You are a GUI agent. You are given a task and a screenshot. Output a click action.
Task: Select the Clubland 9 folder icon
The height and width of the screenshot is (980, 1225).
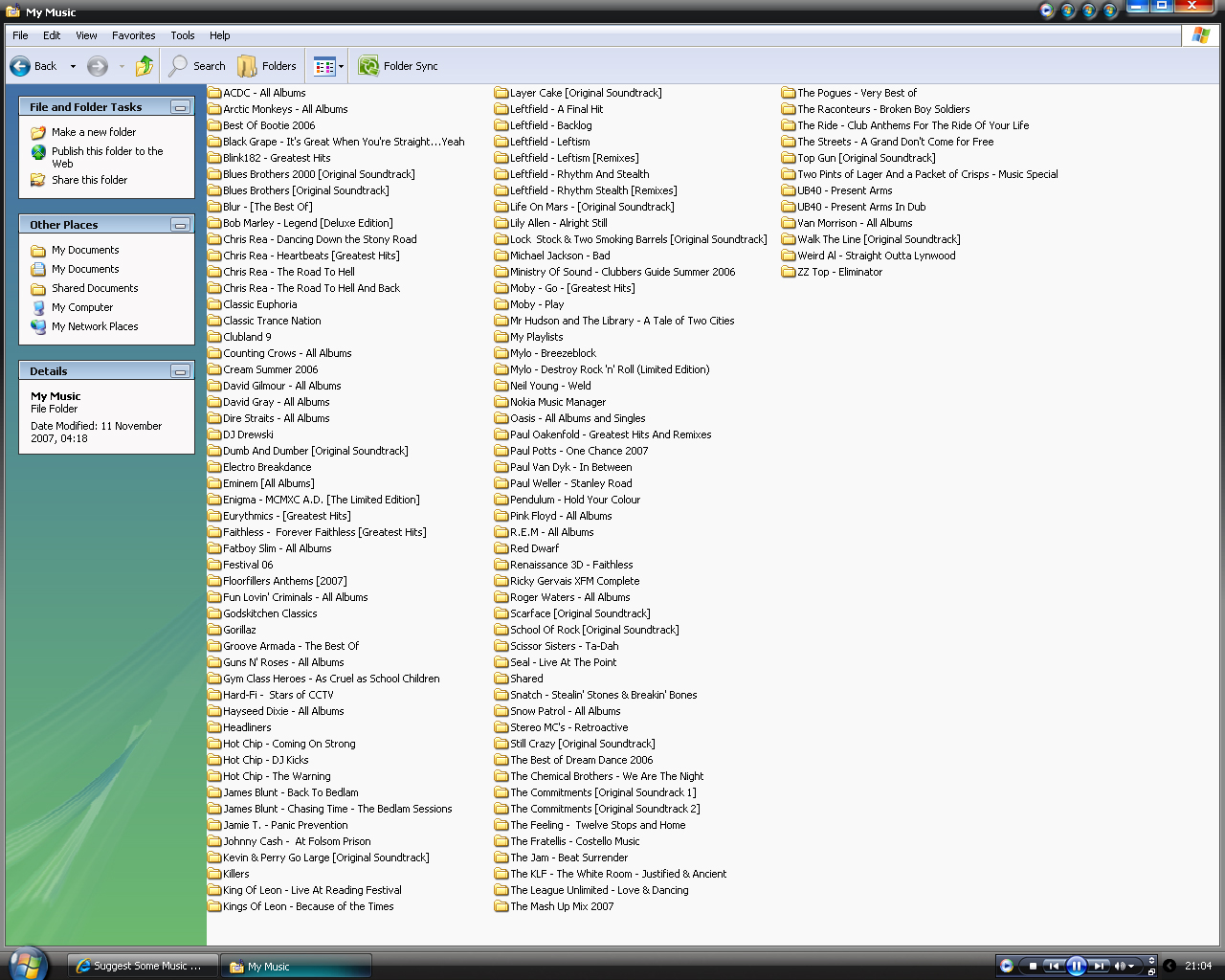[x=214, y=337]
